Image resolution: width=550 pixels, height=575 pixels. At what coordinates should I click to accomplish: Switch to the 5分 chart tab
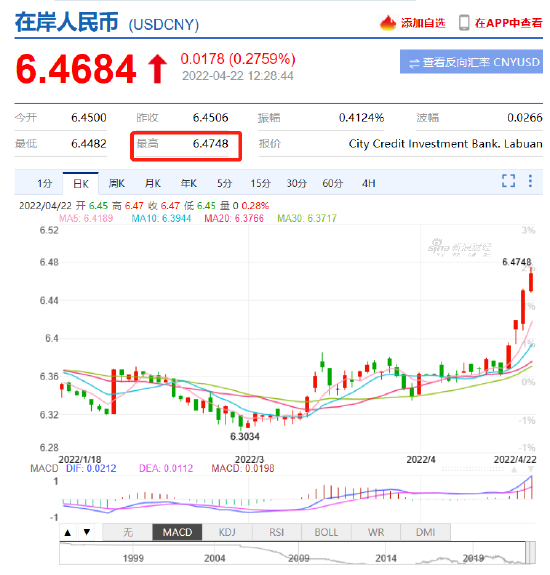(x=224, y=183)
